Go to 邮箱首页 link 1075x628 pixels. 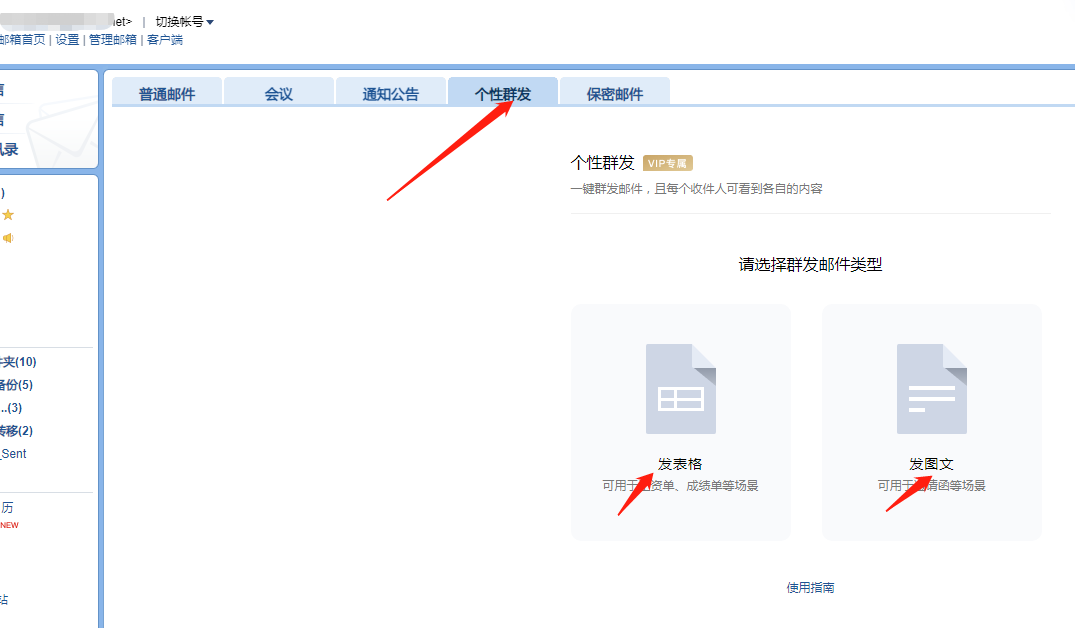(x=22, y=40)
